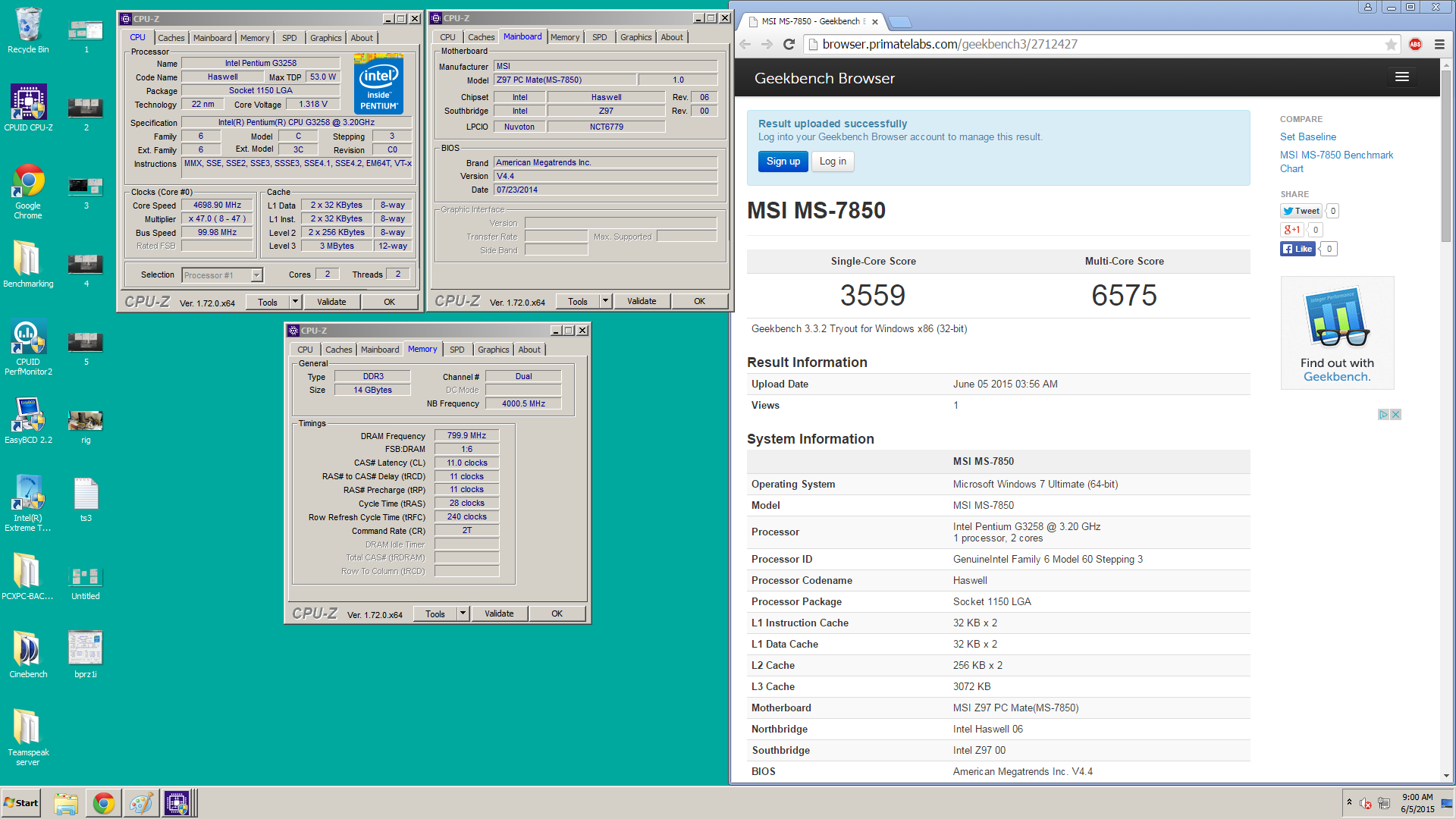The image size is (1456, 819).
Task: Close the MSI MS-7850 browser tab
Action: coord(874,21)
